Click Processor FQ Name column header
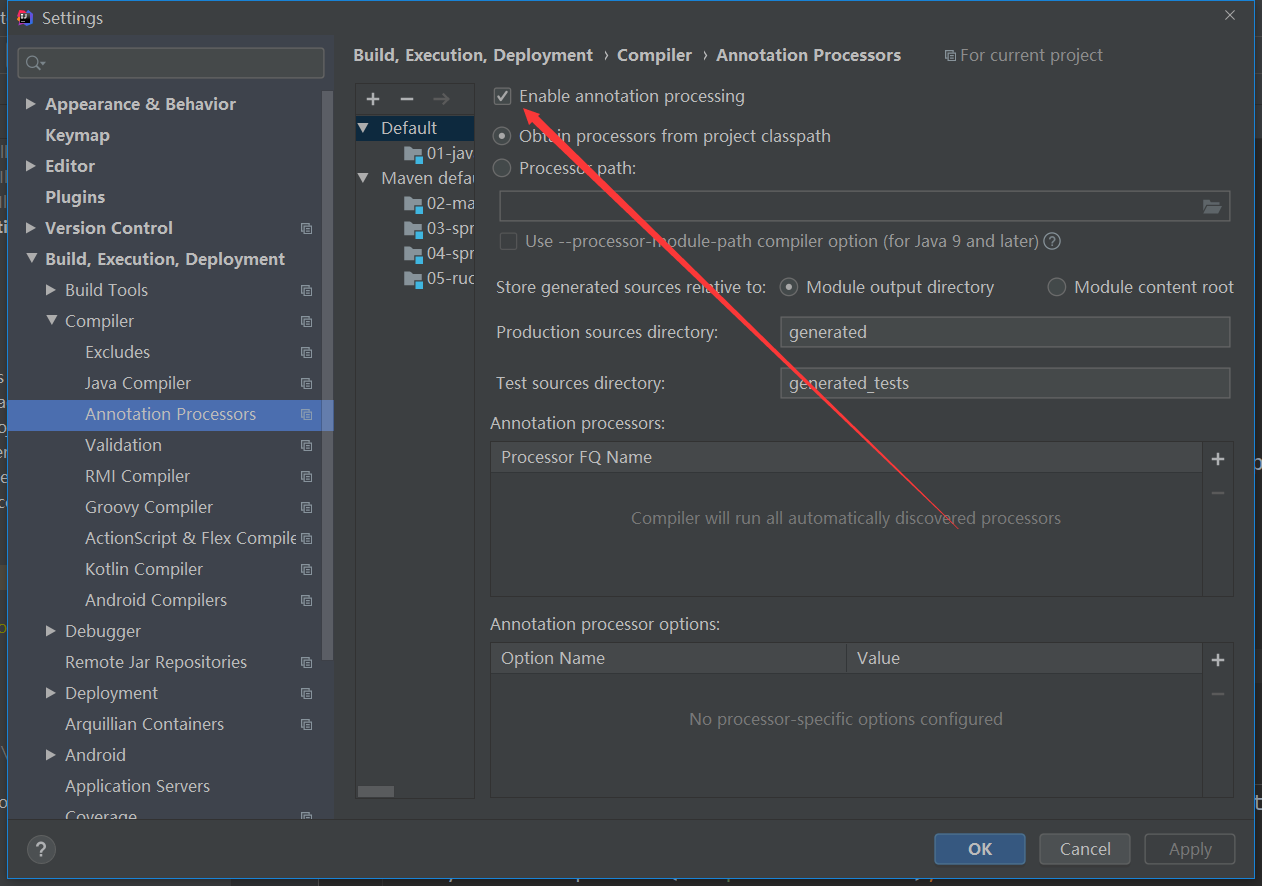 click(846, 457)
